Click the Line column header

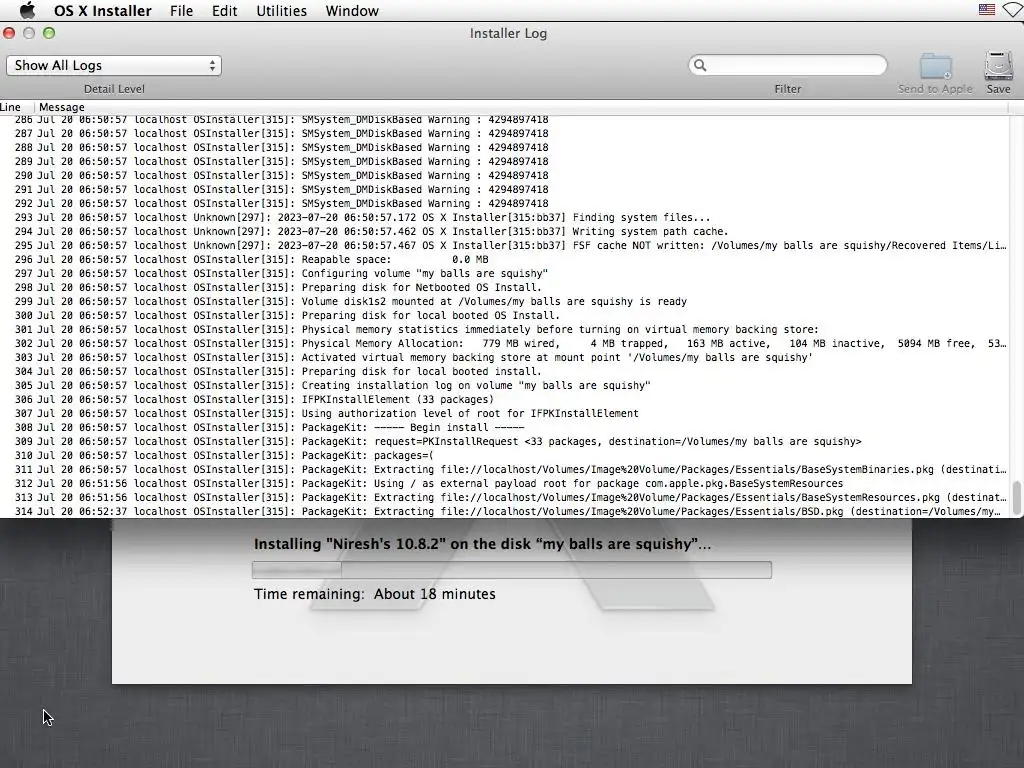pos(10,107)
